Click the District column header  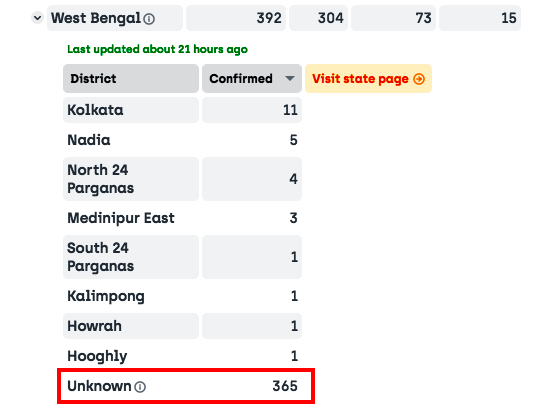click(x=131, y=78)
